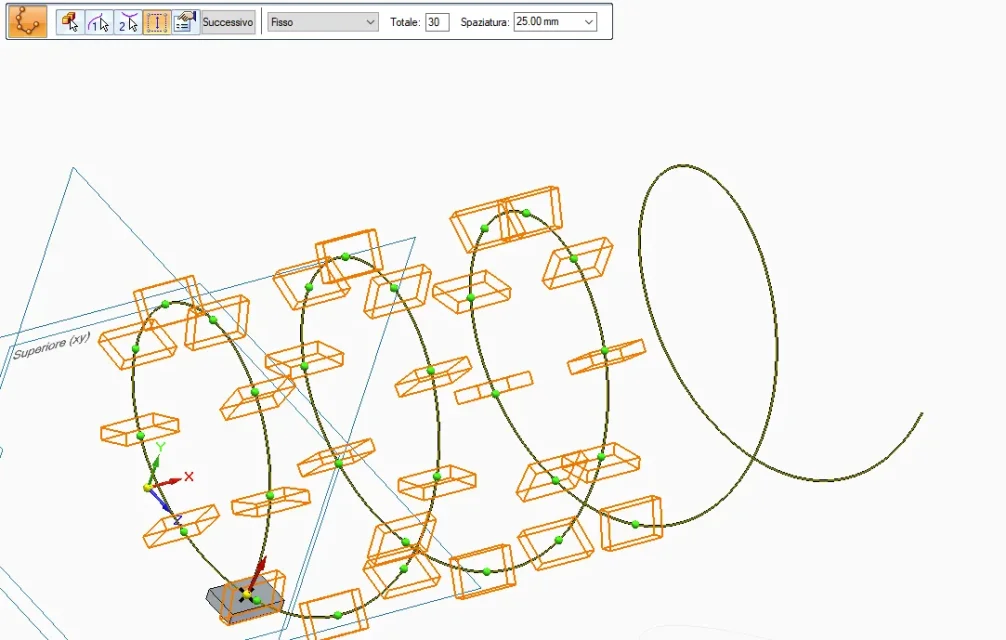Expand the Spaziatura dropdown arrow
The height and width of the screenshot is (640, 1006).
point(588,21)
